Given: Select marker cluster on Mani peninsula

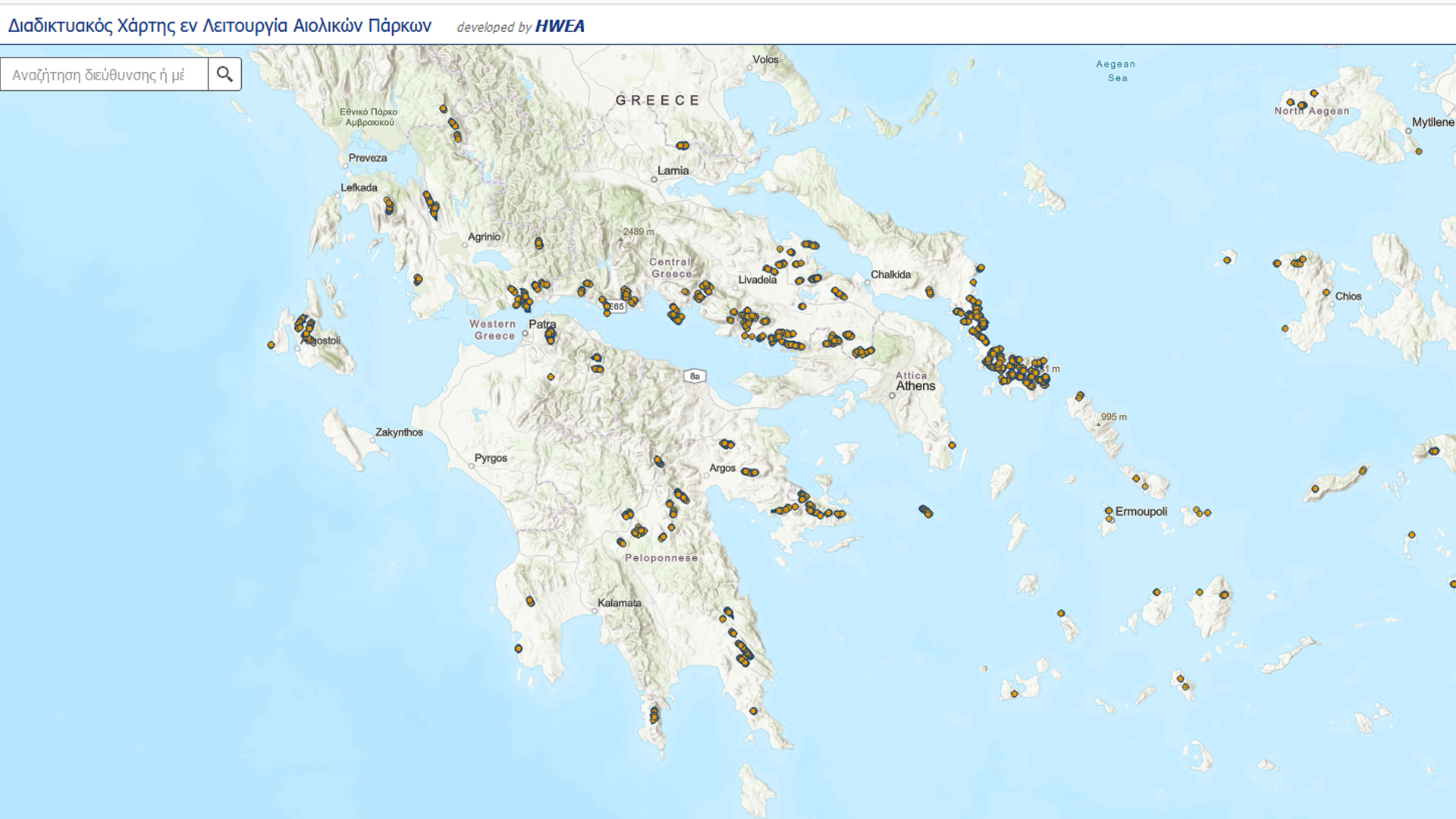Looking at the screenshot, I should pos(654,714).
